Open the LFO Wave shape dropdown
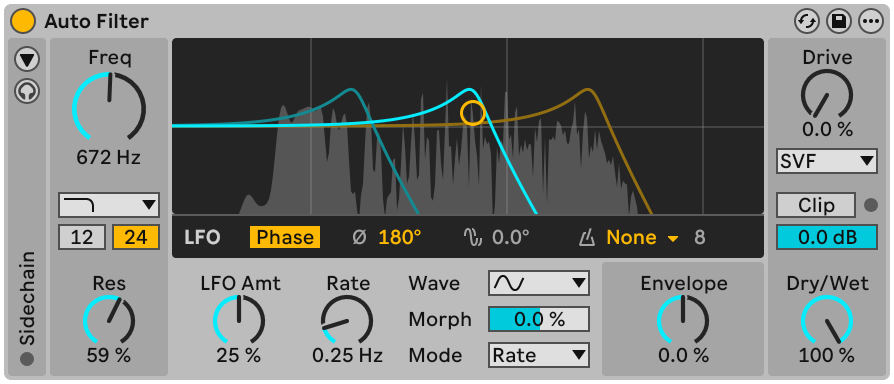 click(539, 283)
